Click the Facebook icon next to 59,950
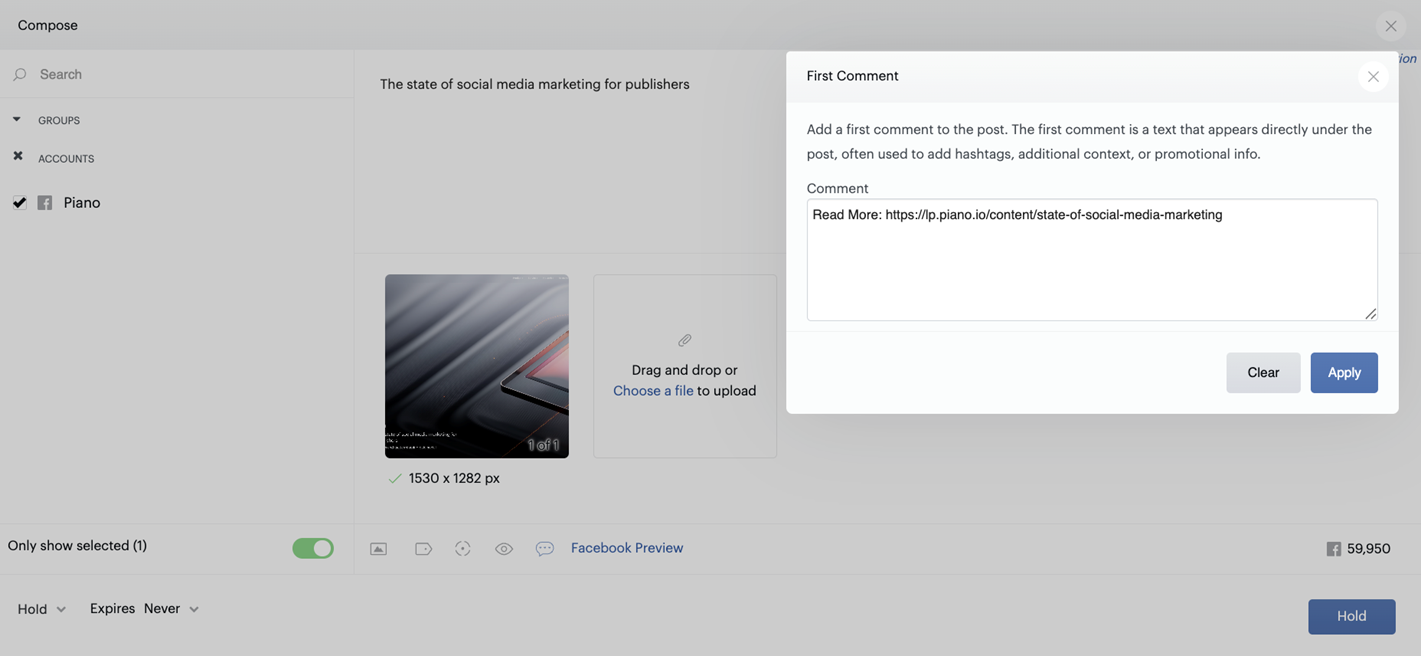 [x=1333, y=549]
